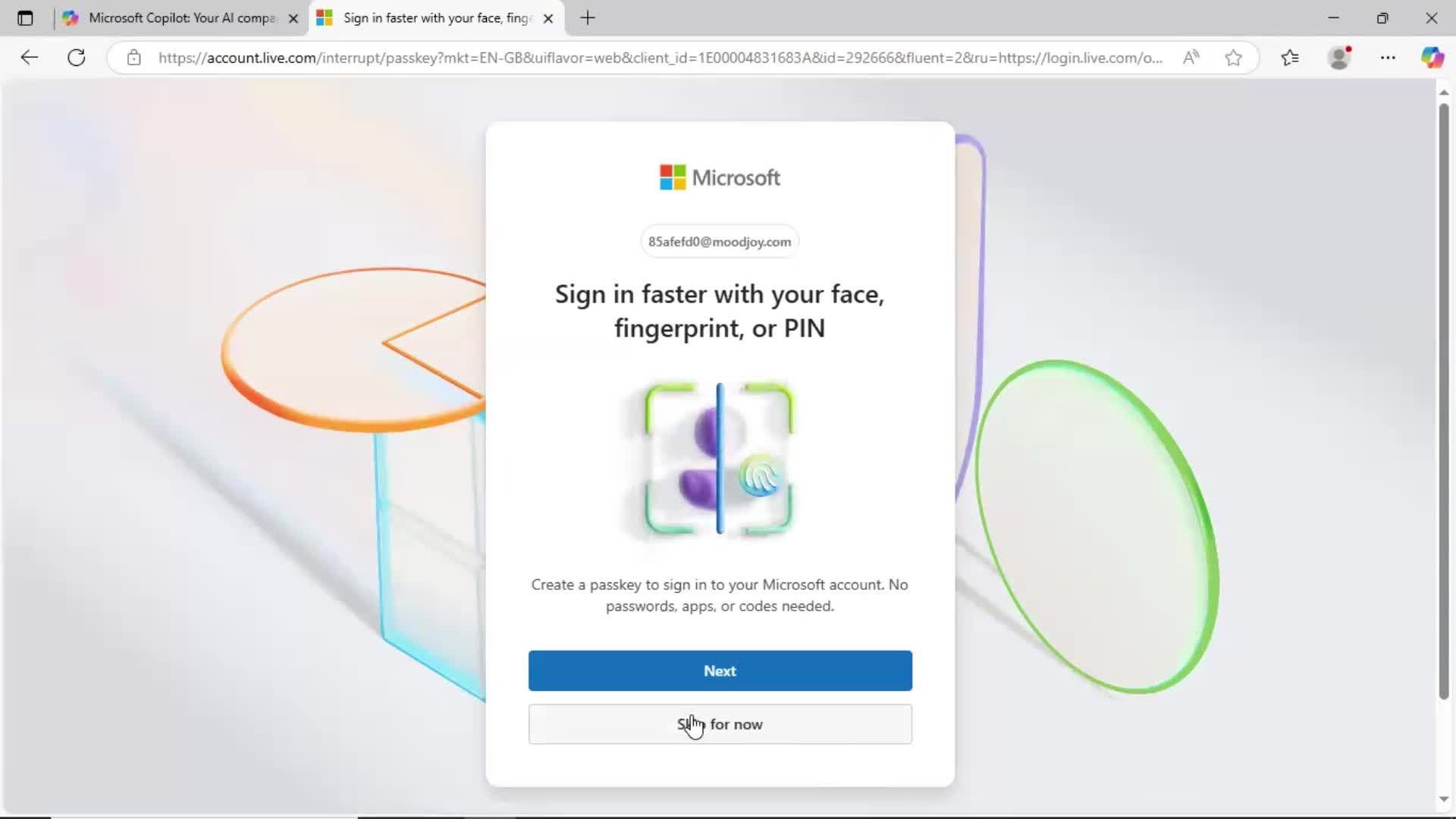The height and width of the screenshot is (819, 1456).
Task: Select the Sign in faster tab
Action: 437,18
